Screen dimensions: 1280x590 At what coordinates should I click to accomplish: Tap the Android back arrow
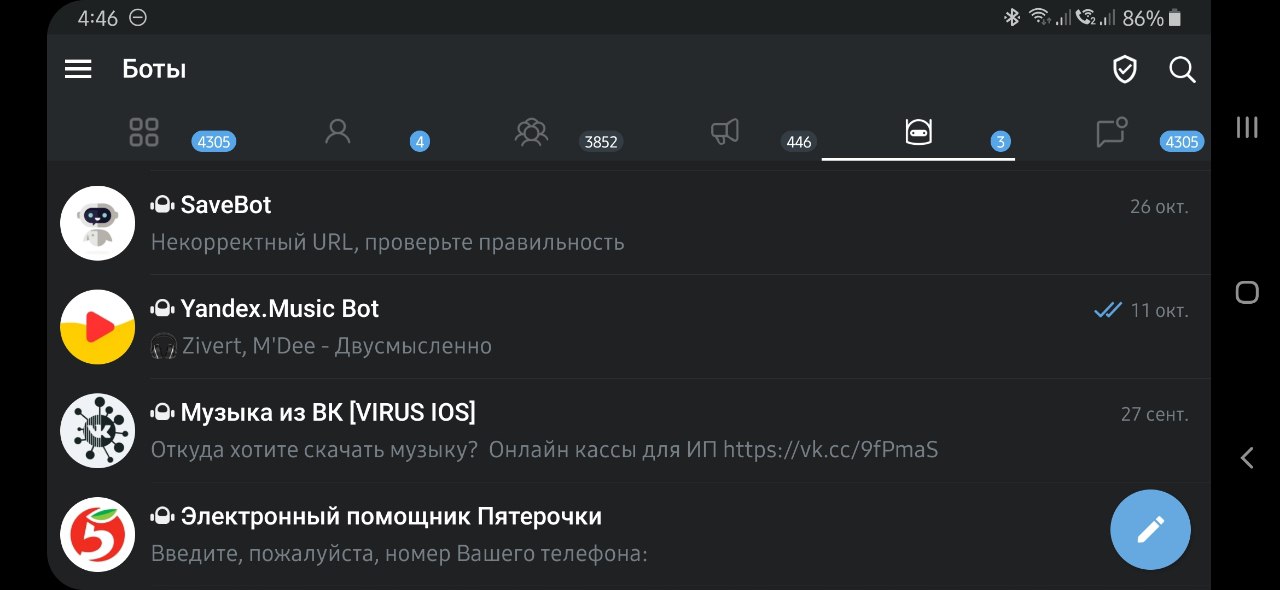tap(1247, 458)
